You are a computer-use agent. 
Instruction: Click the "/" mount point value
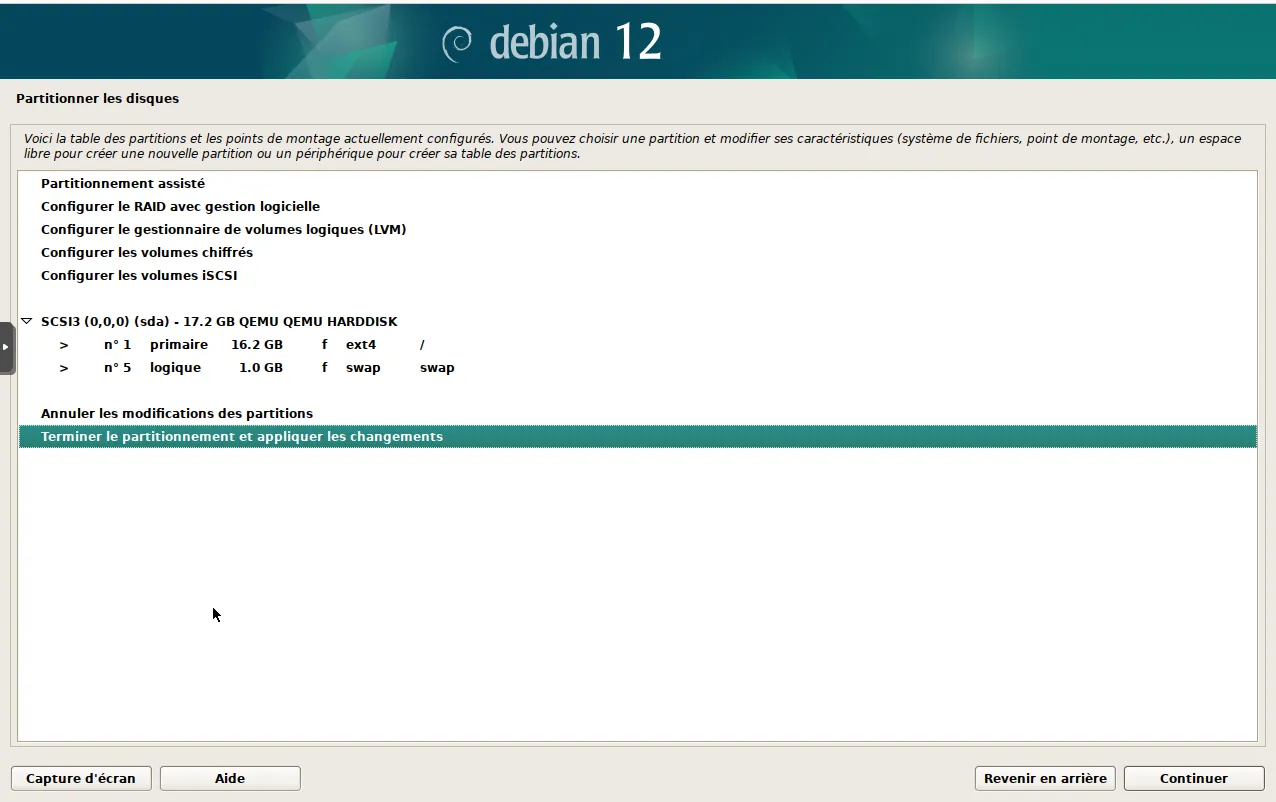(423, 345)
